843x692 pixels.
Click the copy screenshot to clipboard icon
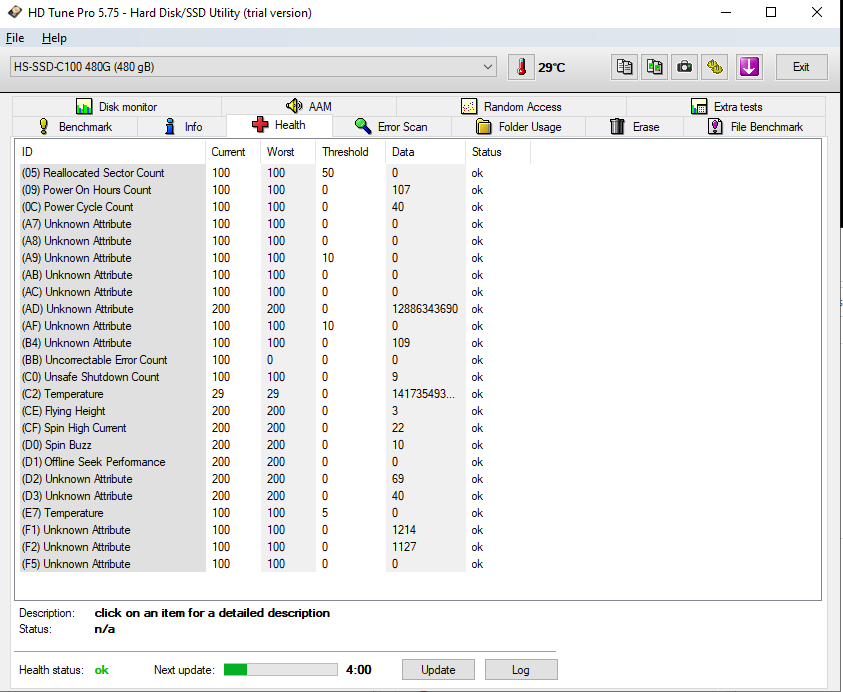click(654, 67)
